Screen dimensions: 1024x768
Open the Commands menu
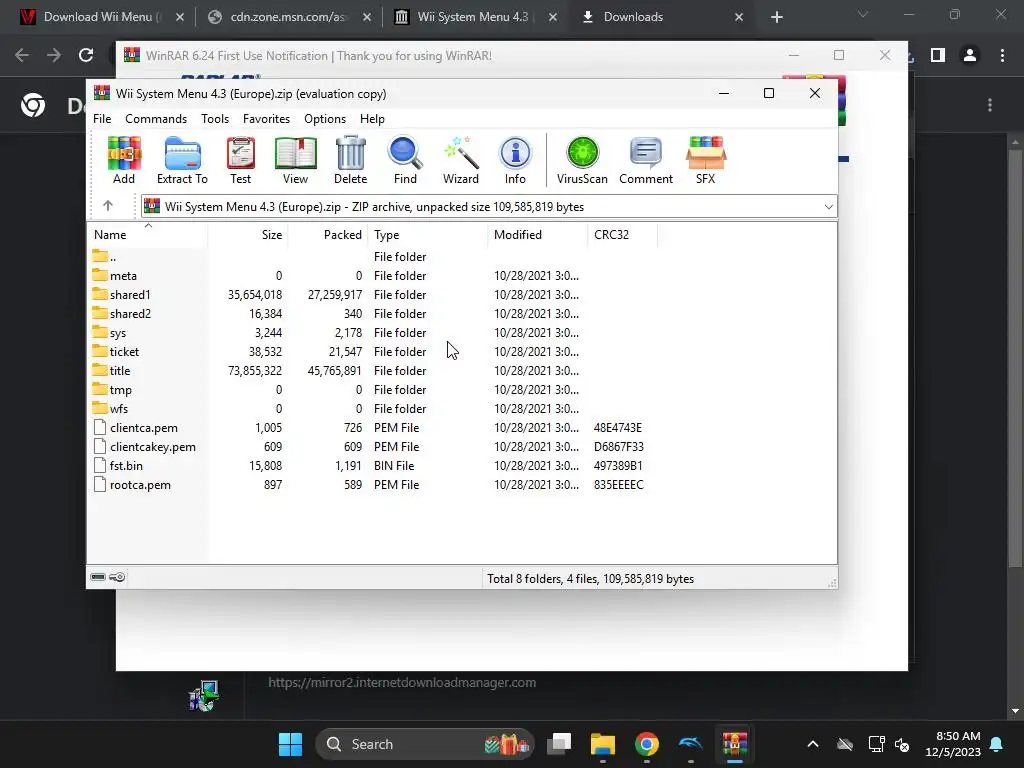pyautogui.click(x=156, y=119)
